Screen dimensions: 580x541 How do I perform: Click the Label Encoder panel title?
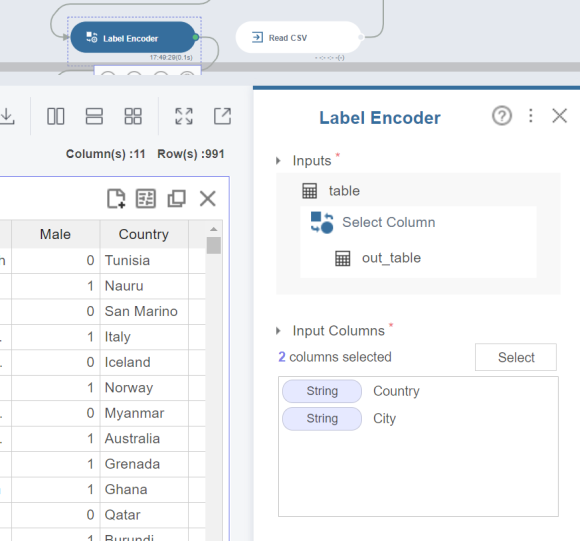click(x=380, y=118)
